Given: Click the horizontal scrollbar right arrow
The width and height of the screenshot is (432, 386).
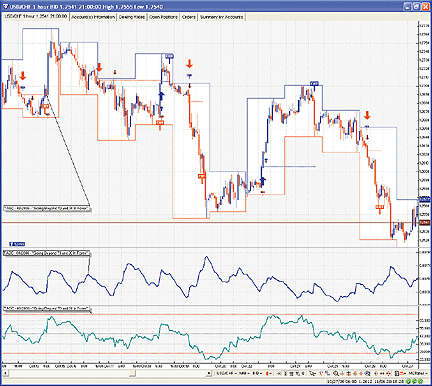Looking at the screenshot, I should click(209, 373).
